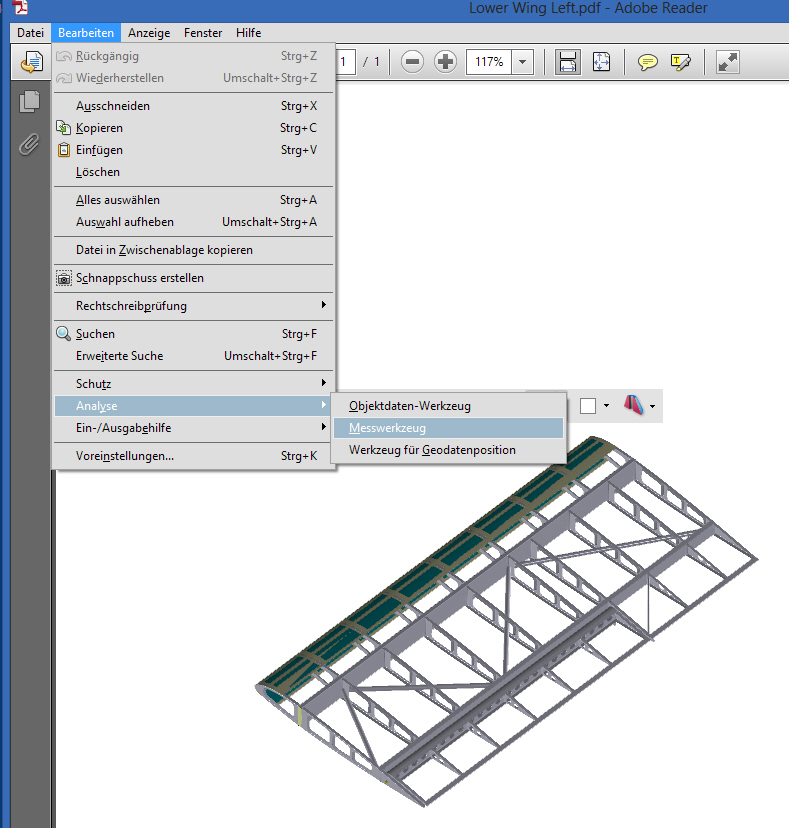The height and width of the screenshot is (828, 789).
Task: Close the Bearbeiten menu
Action: pyautogui.click(x=86, y=33)
